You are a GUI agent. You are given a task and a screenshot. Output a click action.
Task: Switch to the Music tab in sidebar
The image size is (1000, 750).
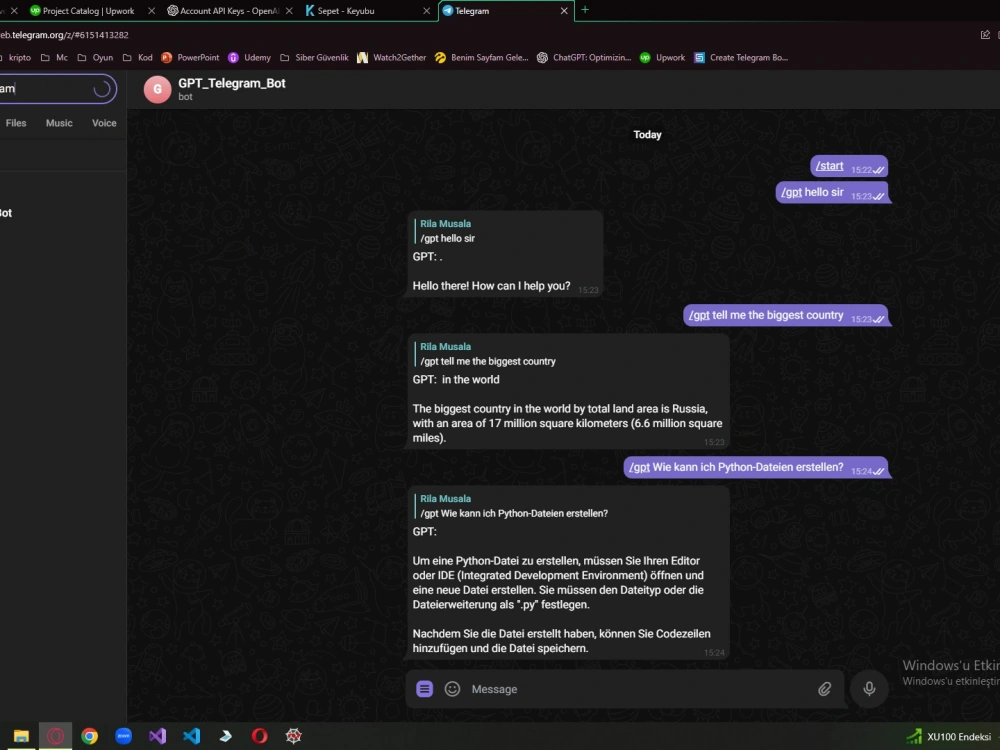pyautogui.click(x=59, y=122)
